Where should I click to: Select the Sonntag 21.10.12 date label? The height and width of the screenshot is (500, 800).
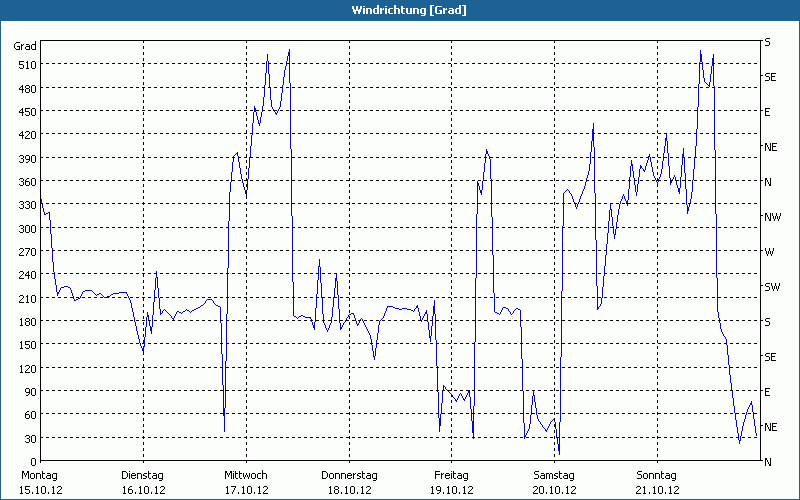[657, 482]
